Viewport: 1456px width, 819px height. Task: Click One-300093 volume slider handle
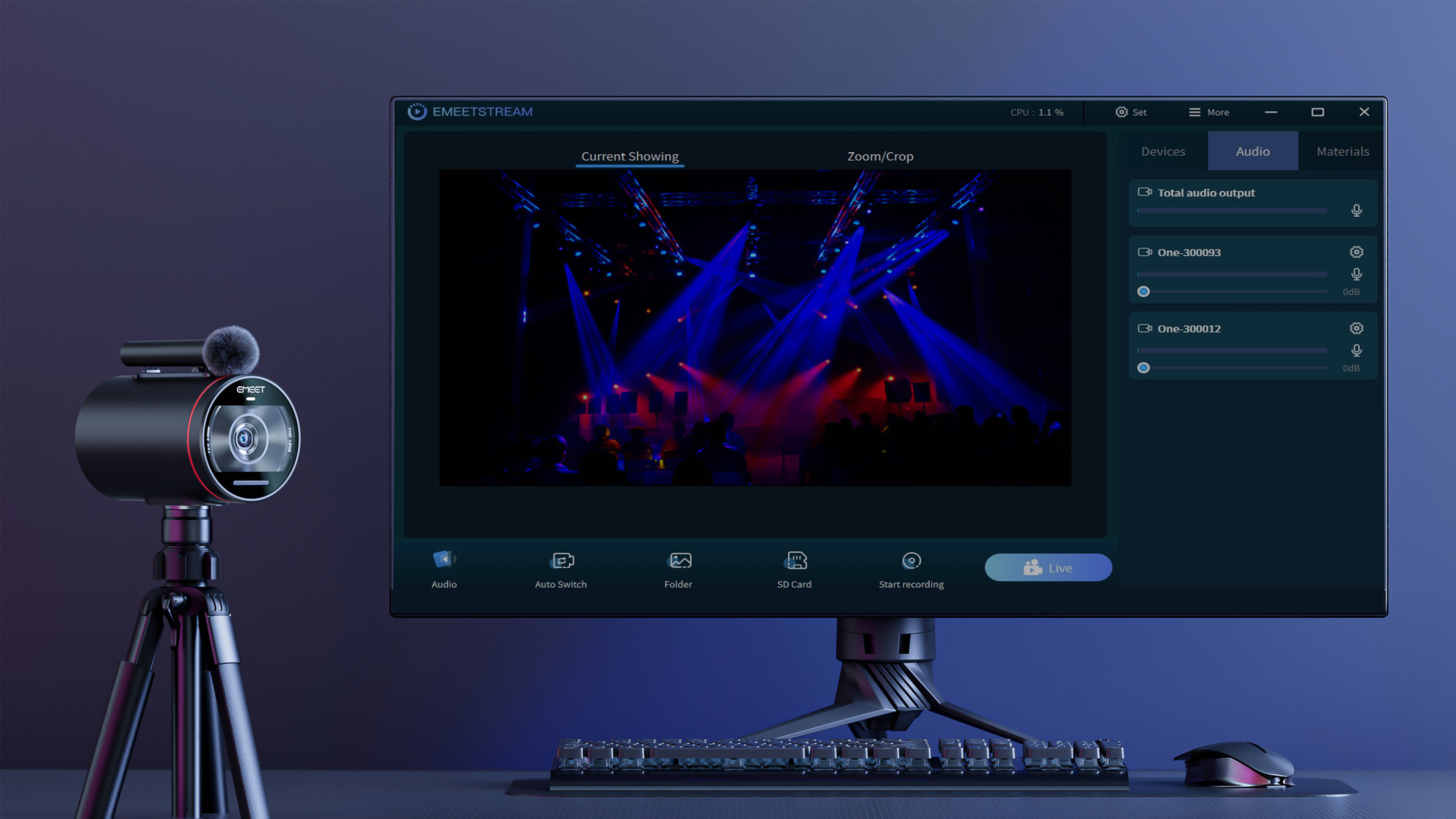1143,292
